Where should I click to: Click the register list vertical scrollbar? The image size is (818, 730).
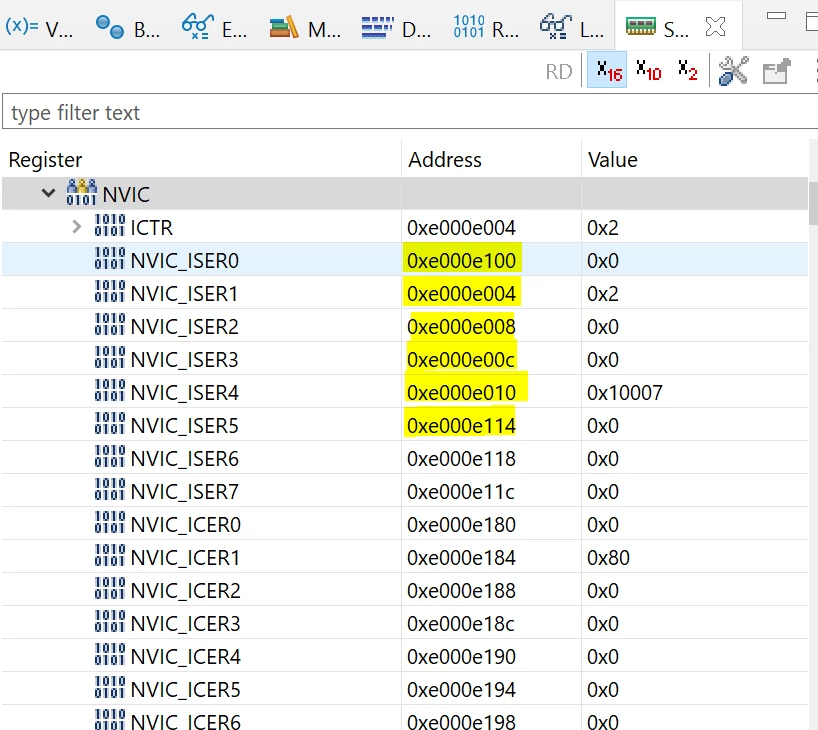coord(813,202)
